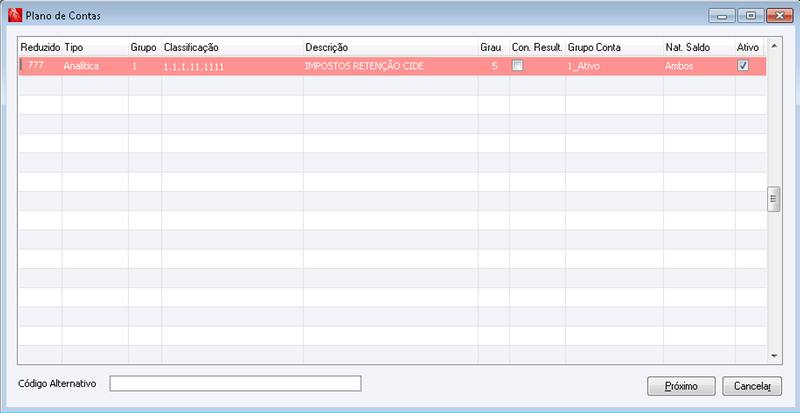
Task: Click the Nat. Saldo column header
Action: point(699,47)
